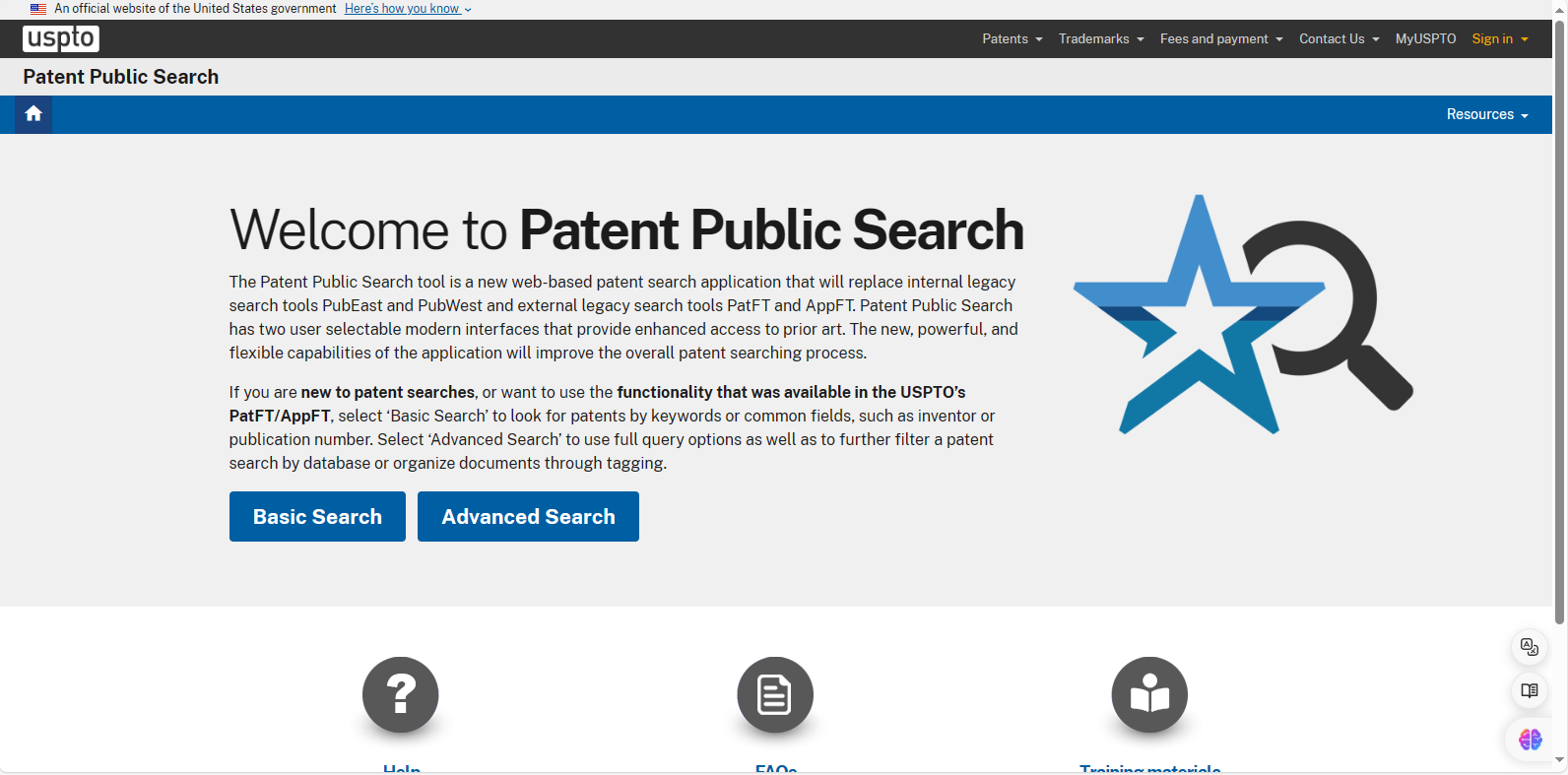Open the Sign in menu
This screenshot has height=775, width=1568.
(1499, 39)
